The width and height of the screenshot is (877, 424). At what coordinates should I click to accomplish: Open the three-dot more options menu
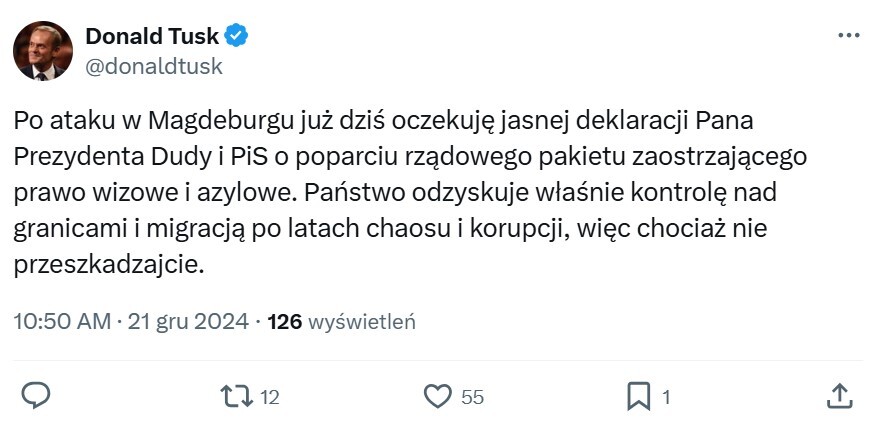click(x=848, y=36)
